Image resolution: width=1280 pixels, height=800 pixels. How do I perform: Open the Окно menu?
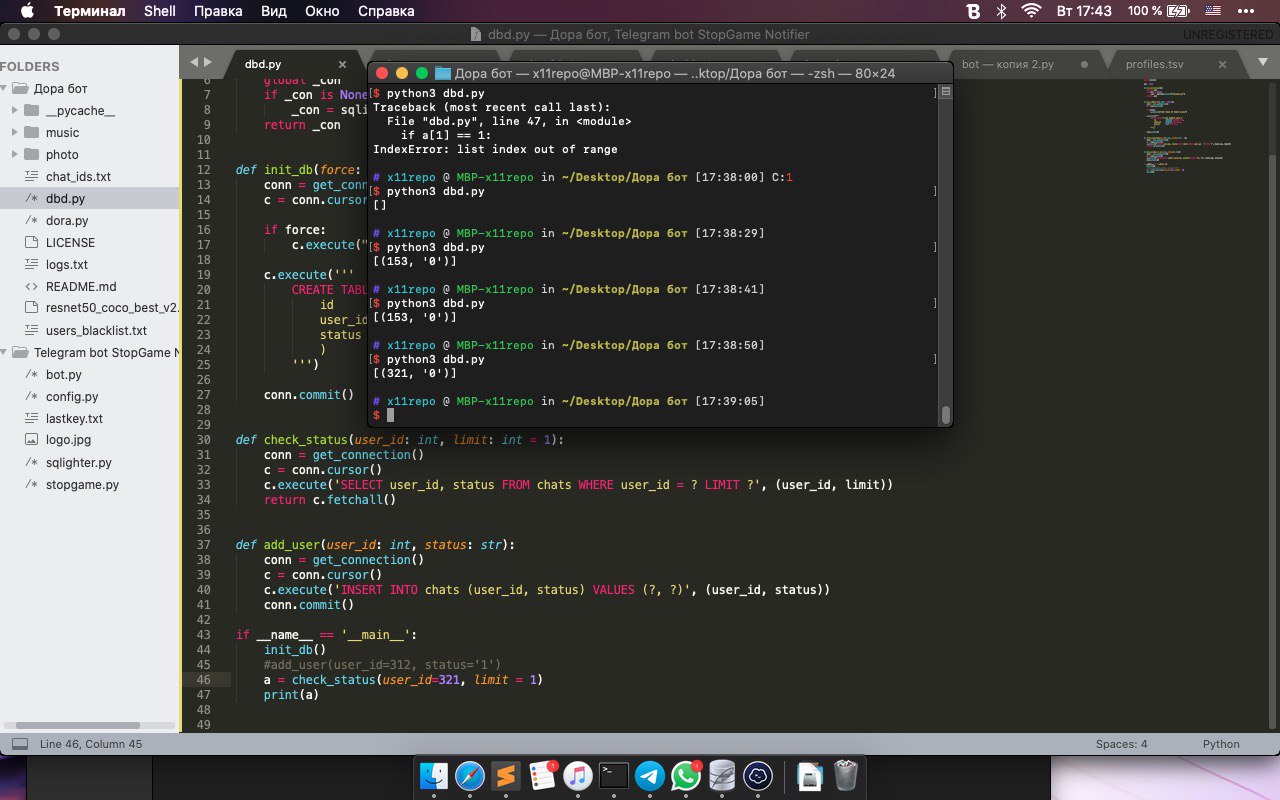[322, 11]
